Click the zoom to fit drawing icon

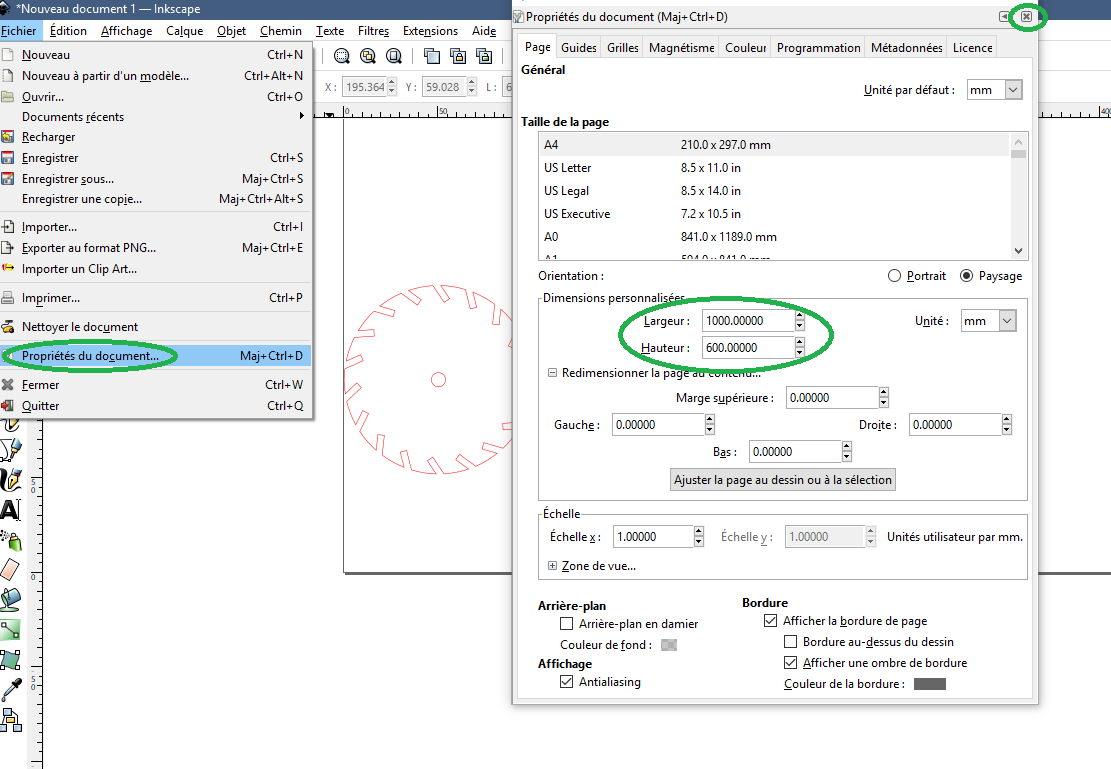pos(368,56)
